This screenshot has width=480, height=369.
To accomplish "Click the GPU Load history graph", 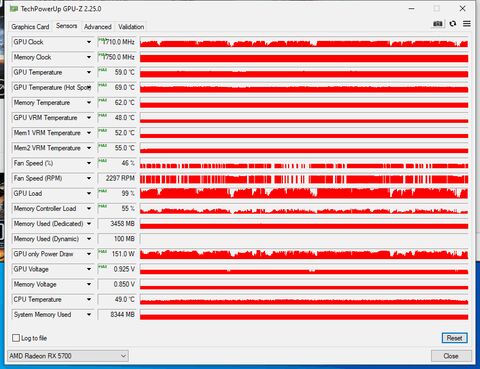I will tap(304, 193).
